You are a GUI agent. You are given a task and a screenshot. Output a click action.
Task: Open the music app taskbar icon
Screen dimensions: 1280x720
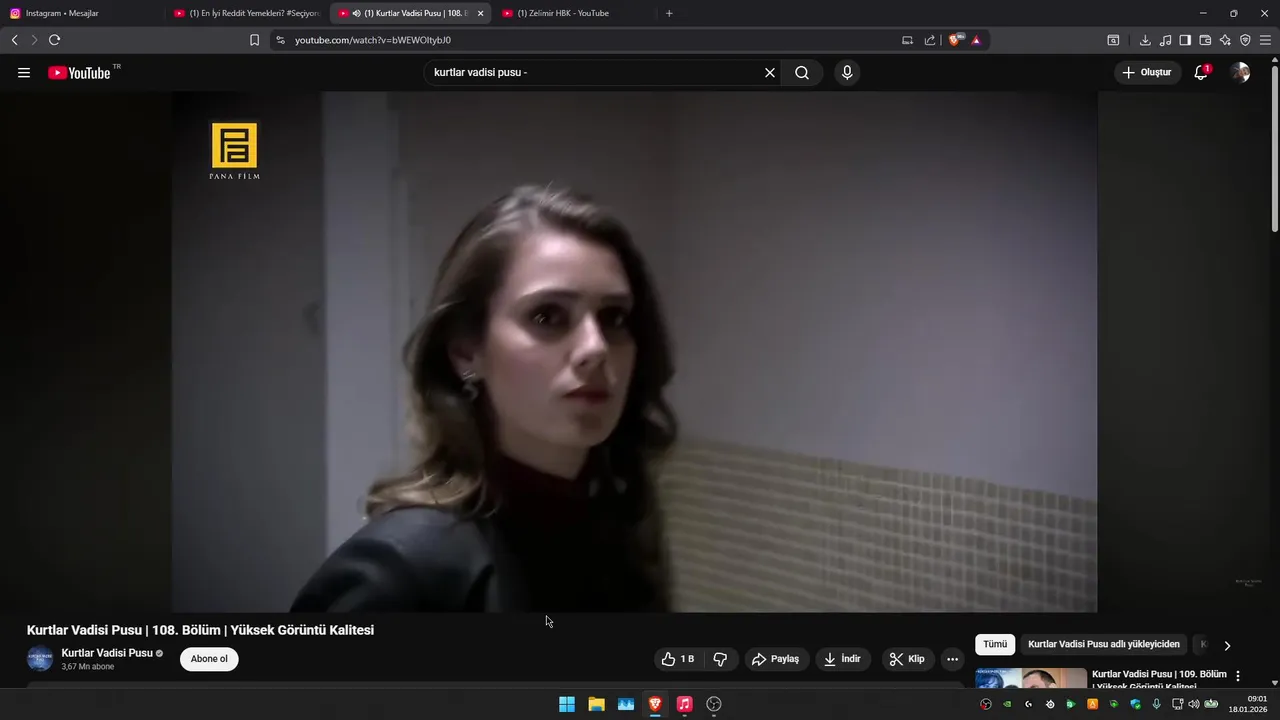pyautogui.click(x=684, y=704)
